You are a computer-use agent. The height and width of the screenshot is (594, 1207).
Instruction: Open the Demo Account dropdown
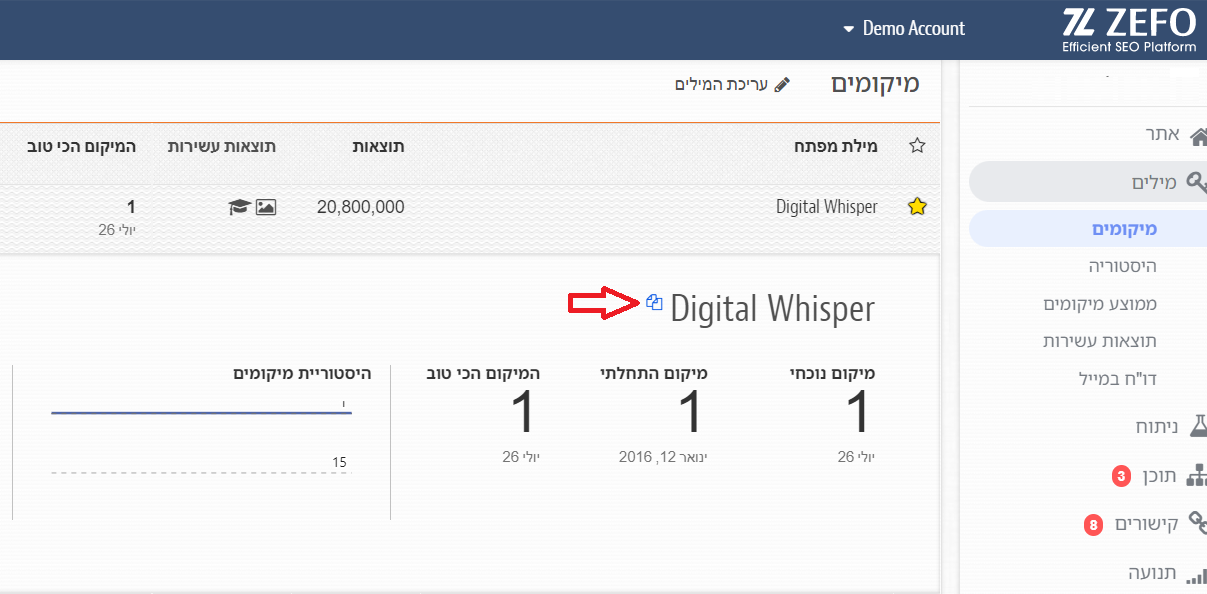904,28
